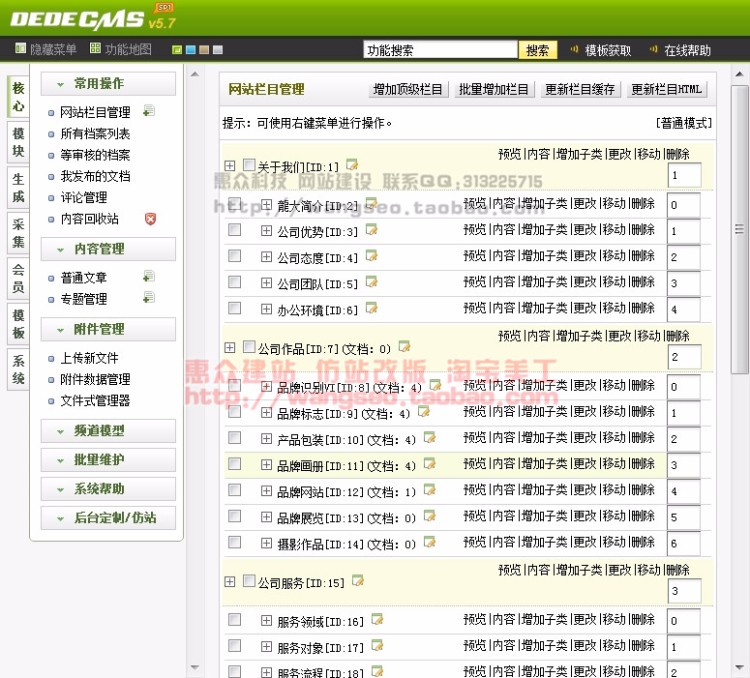Click the add icon beside 专题管理

coord(149,298)
